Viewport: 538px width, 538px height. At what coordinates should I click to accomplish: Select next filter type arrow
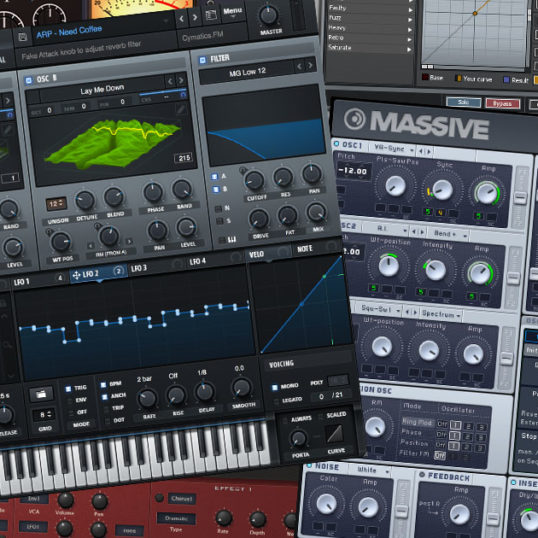coord(310,65)
